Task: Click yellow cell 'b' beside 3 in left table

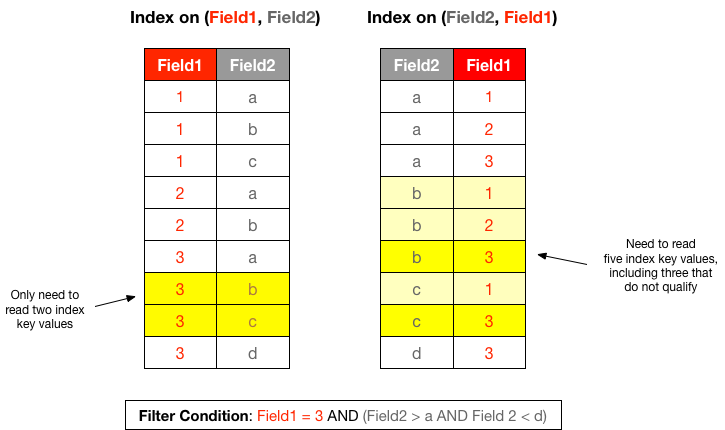Action: pos(253,289)
